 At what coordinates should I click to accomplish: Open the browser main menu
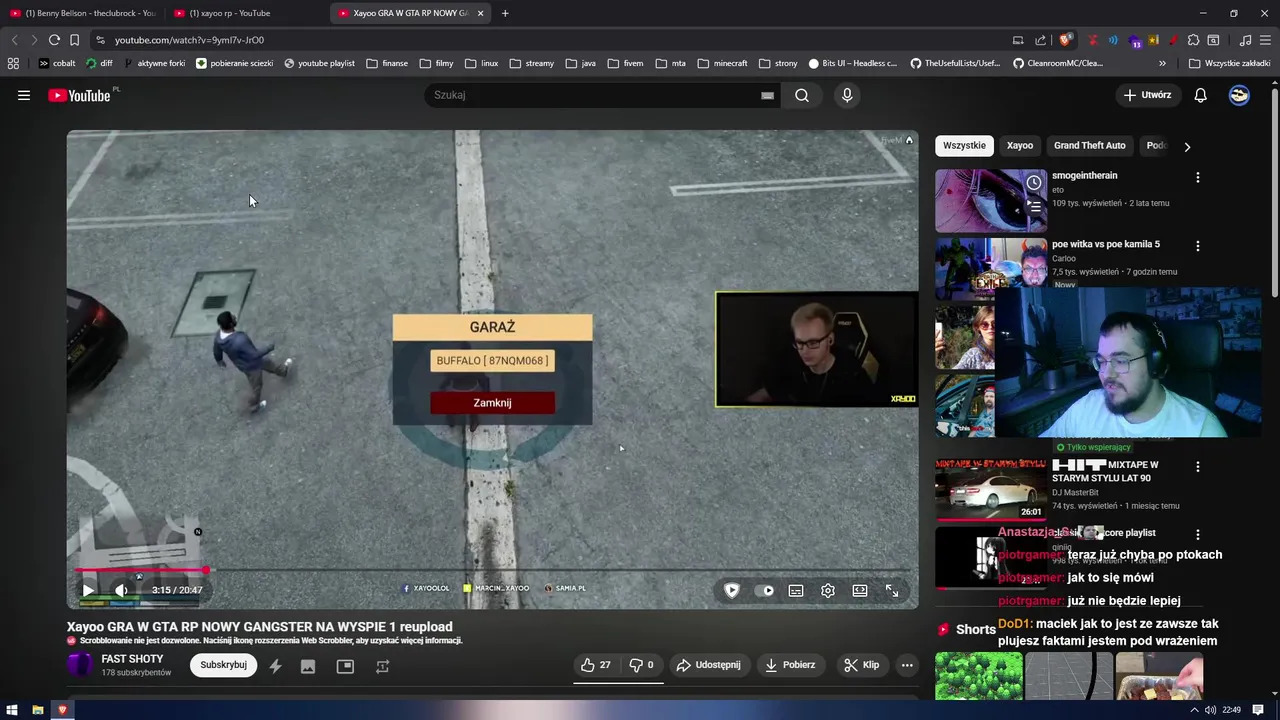1265,40
